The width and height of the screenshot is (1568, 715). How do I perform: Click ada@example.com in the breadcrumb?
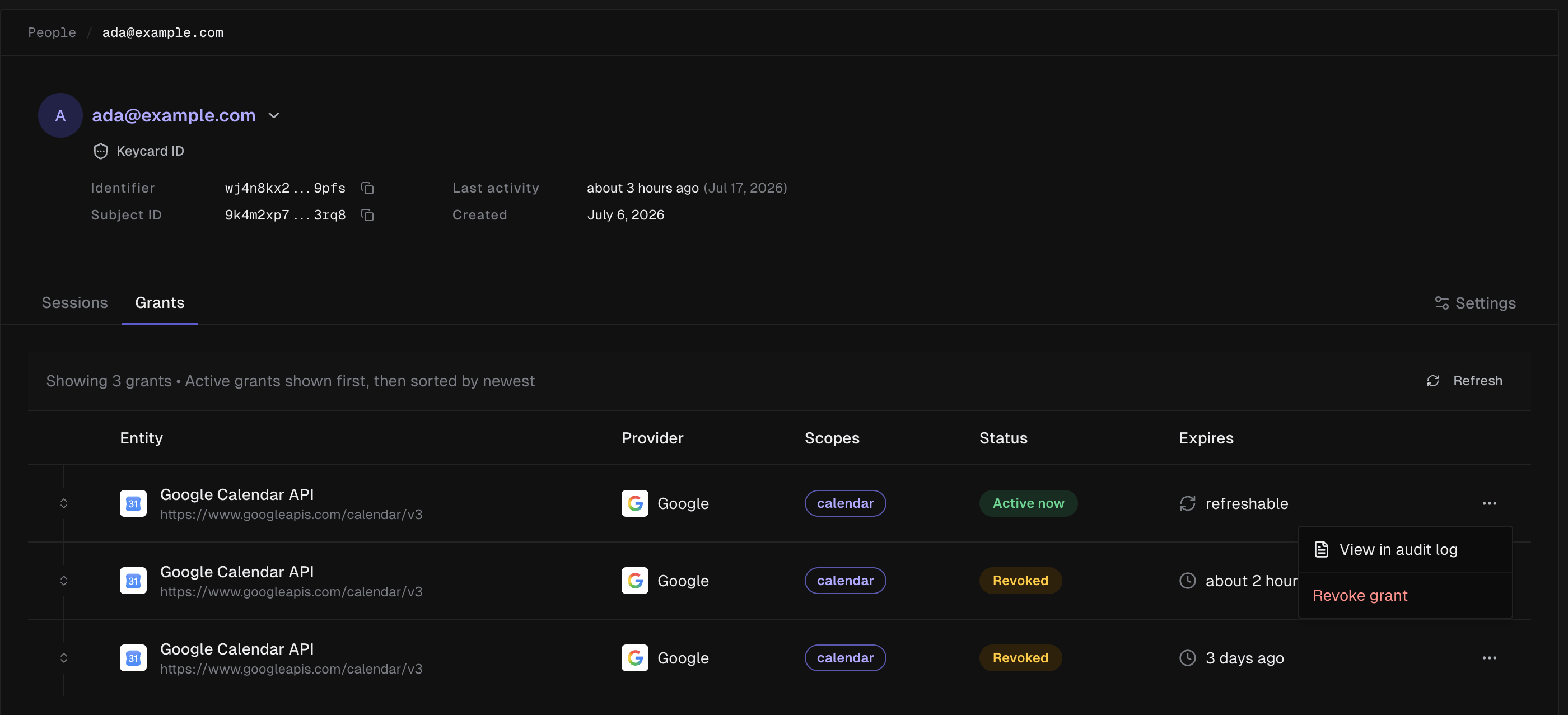[162, 33]
